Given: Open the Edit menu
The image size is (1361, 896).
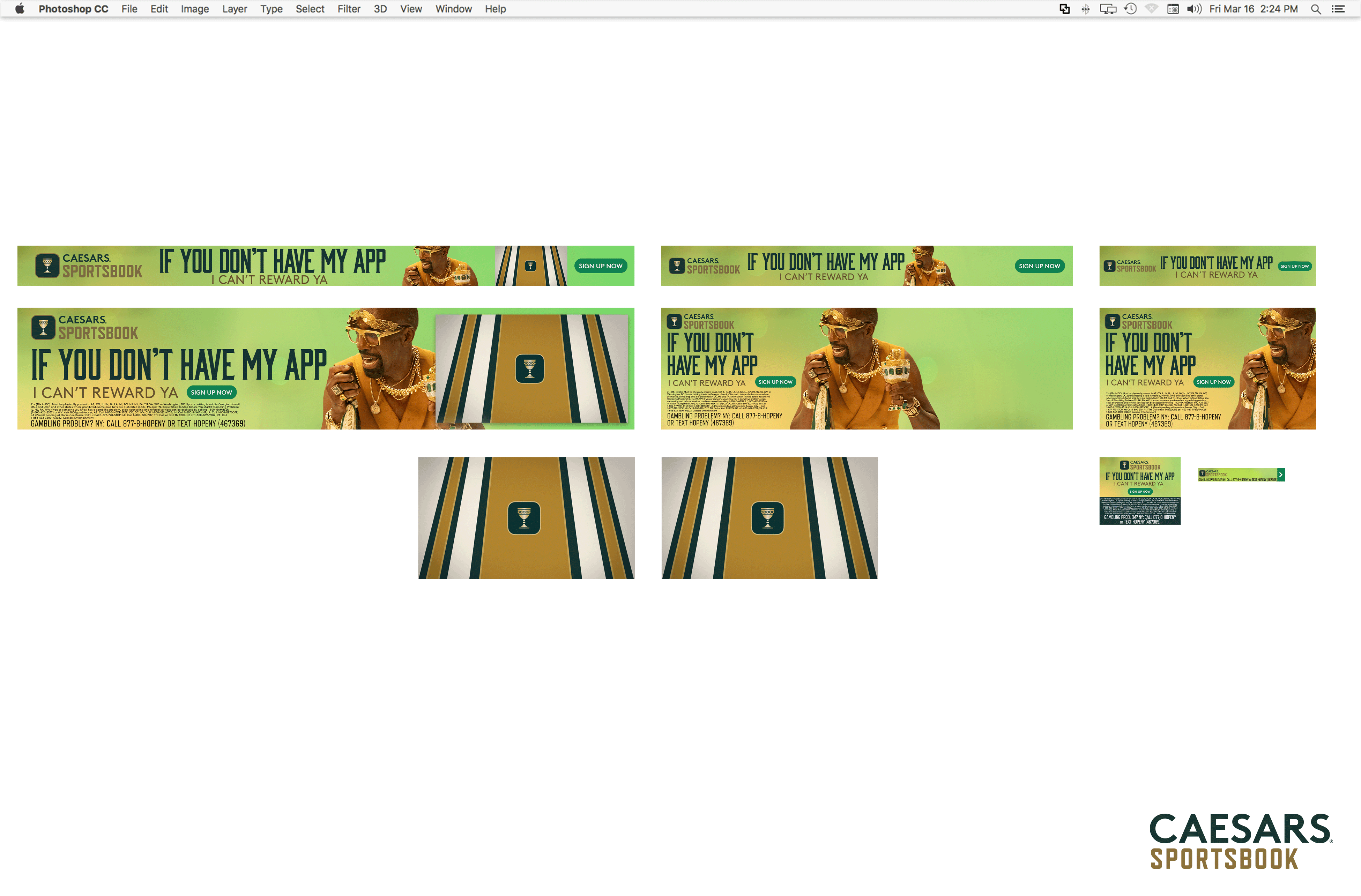Looking at the screenshot, I should click(159, 9).
